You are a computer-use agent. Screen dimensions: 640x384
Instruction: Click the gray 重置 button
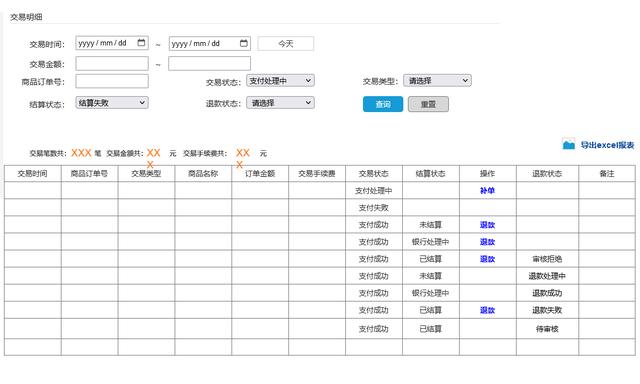click(428, 104)
